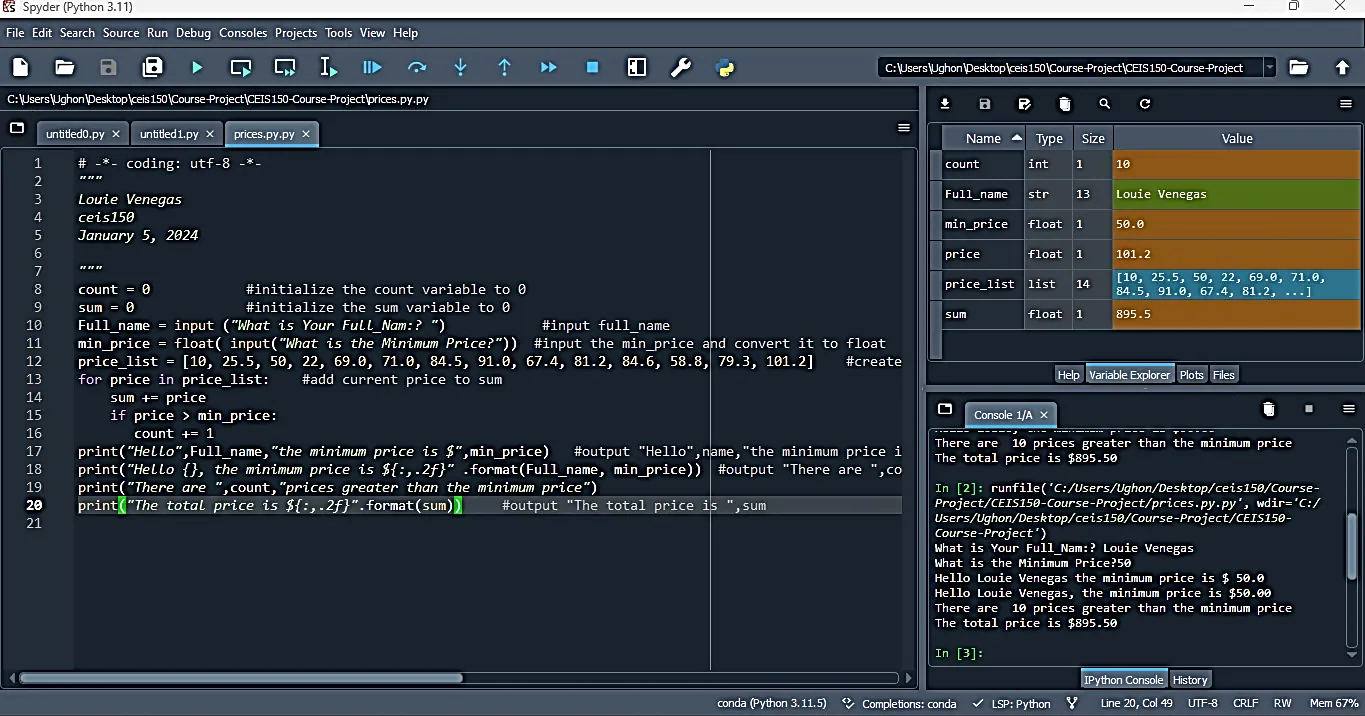
Task: Interrupt kernel stop square in console
Action: [x=1309, y=409]
